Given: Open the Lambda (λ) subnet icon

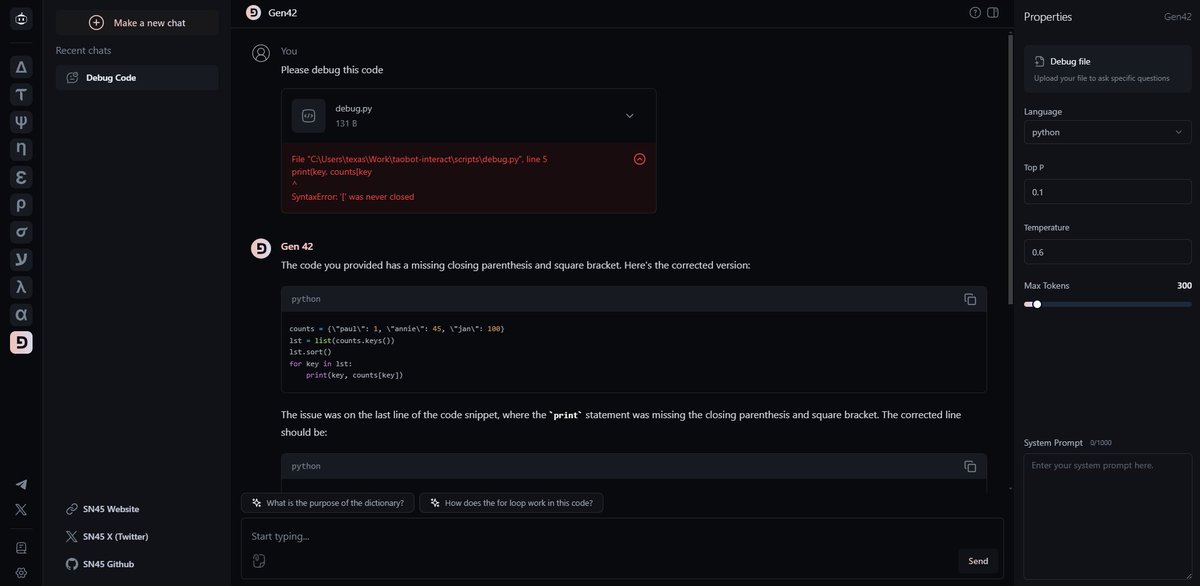Looking at the screenshot, I should [21, 288].
